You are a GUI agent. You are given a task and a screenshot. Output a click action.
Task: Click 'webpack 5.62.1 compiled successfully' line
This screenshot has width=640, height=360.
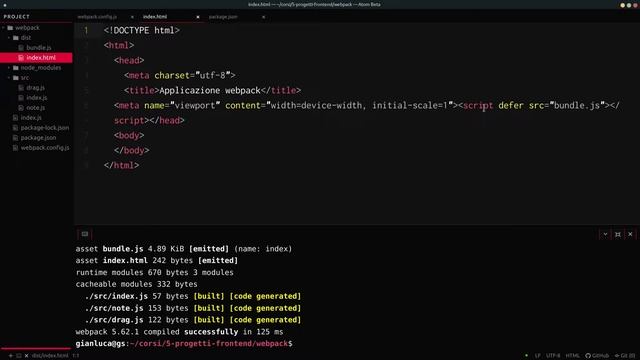[x=179, y=332]
